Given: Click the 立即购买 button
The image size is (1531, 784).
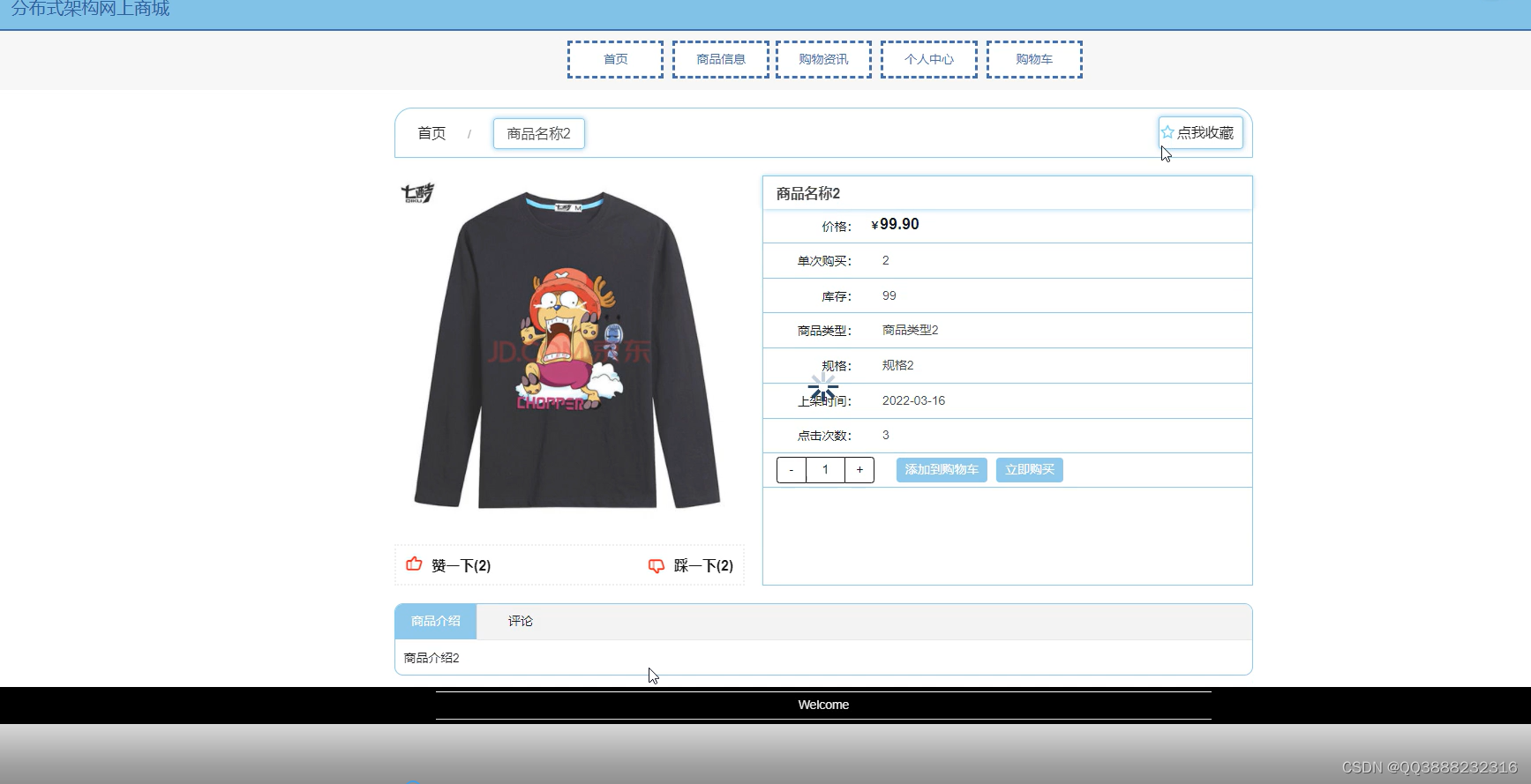Looking at the screenshot, I should pos(1030,470).
